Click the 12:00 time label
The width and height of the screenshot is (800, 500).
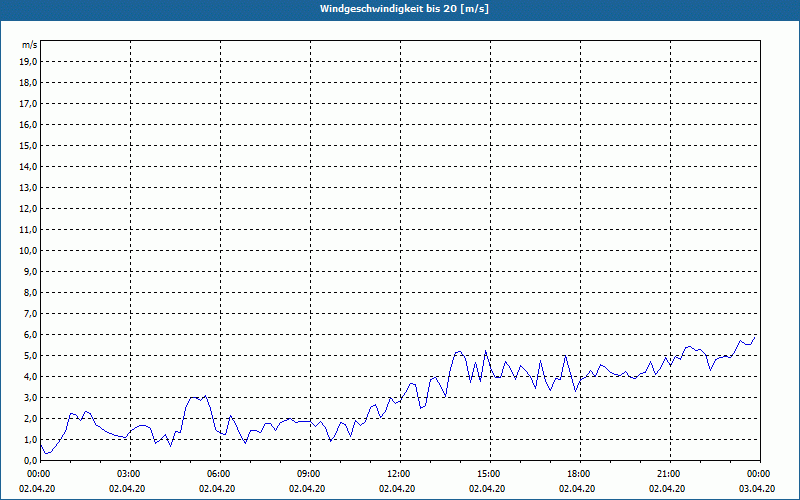click(401, 474)
